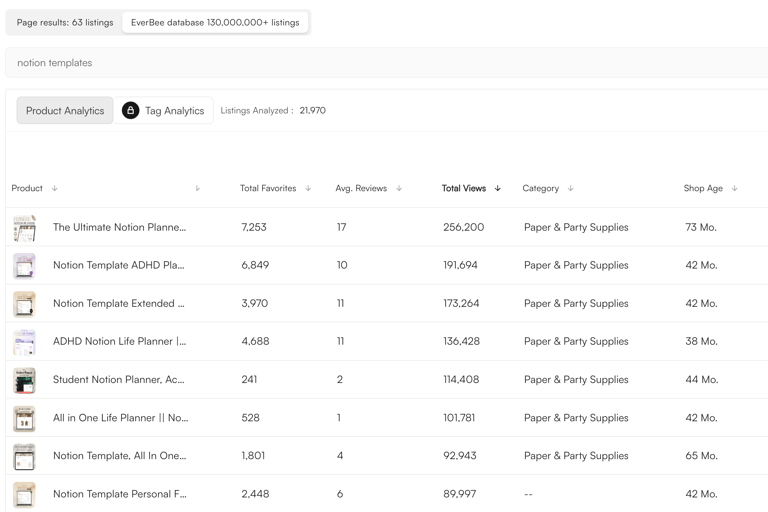The image size is (768, 512).
Task: Click the 44 Mo. shop age
Action: point(702,379)
